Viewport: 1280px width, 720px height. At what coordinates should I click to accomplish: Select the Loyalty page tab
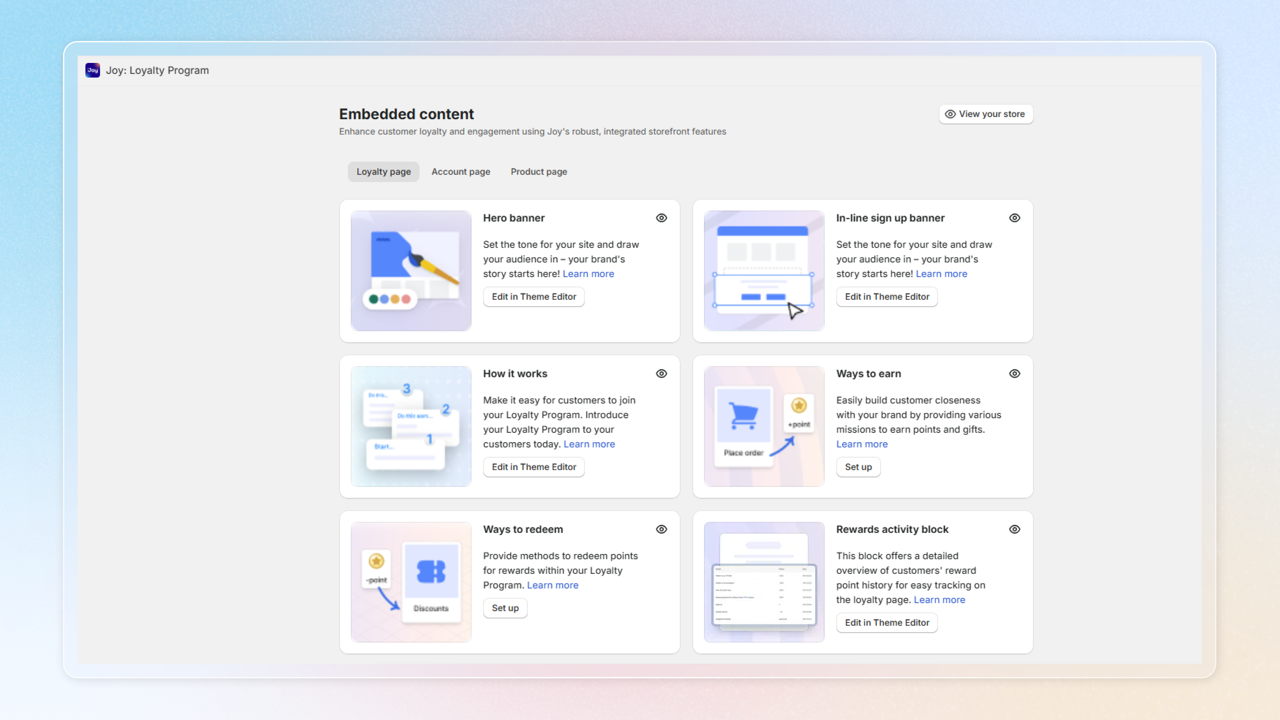tap(384, 172)
